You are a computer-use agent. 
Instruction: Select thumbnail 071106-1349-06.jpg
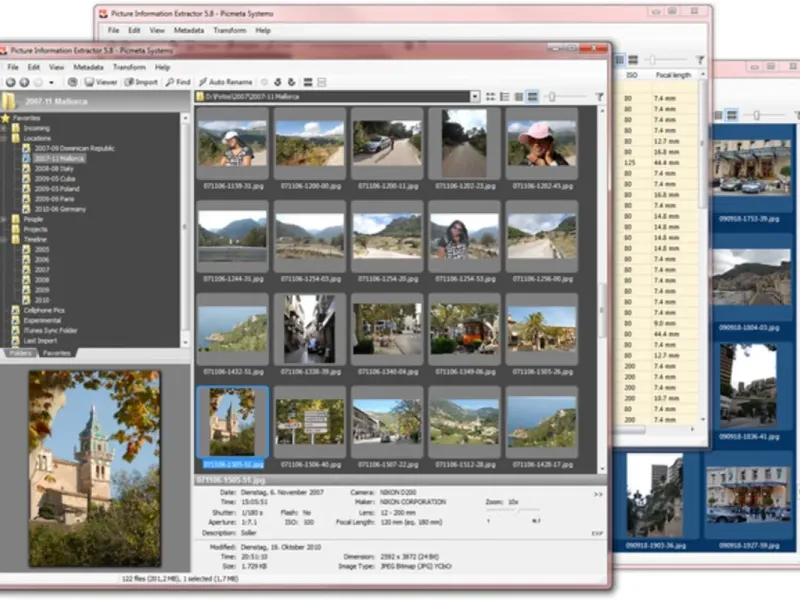[x=465, y=329]
